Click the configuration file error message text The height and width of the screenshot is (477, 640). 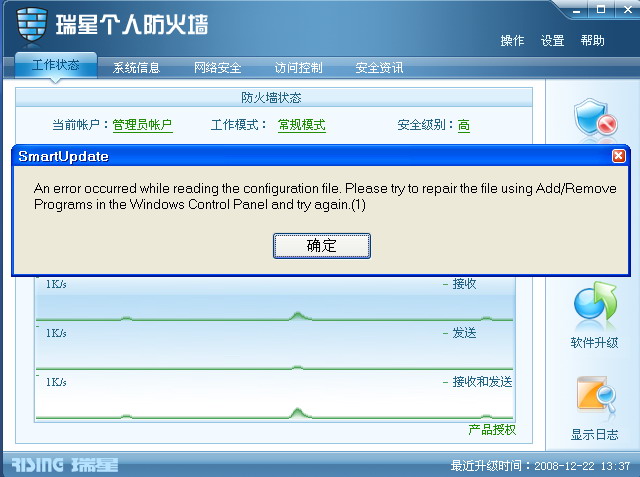coord(325,196)
